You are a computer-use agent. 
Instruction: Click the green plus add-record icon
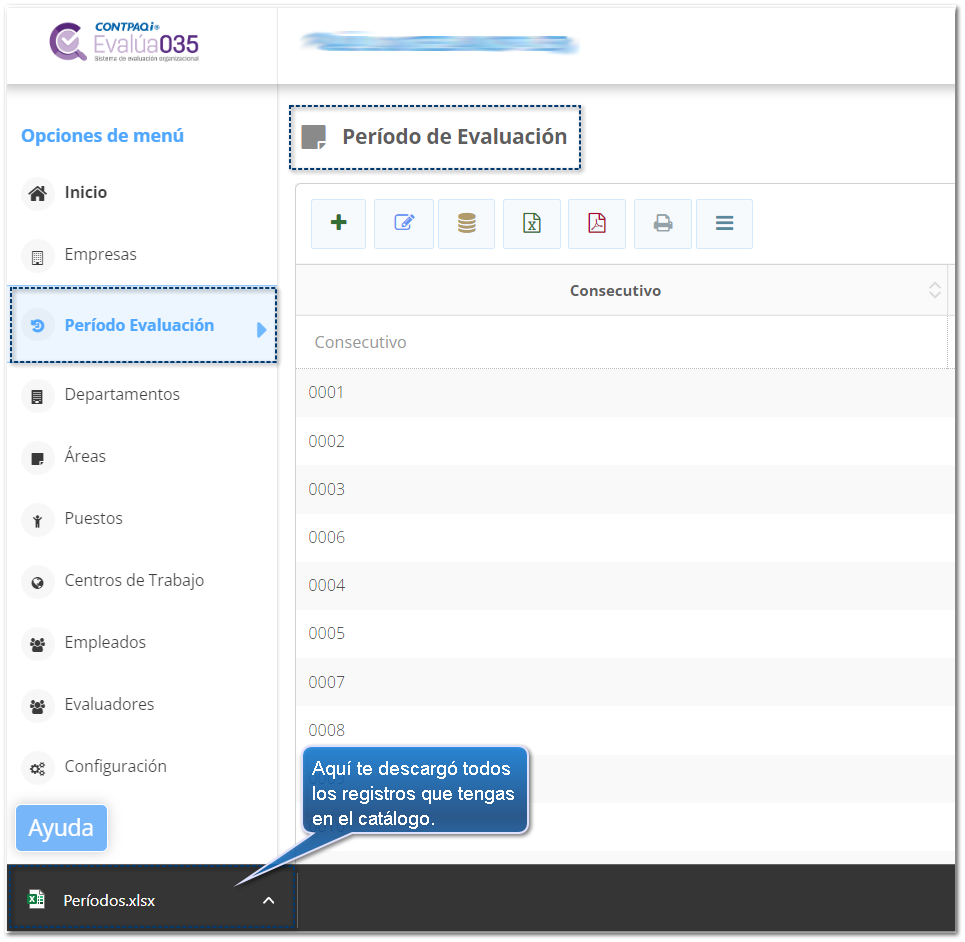(x=338, y=223)
